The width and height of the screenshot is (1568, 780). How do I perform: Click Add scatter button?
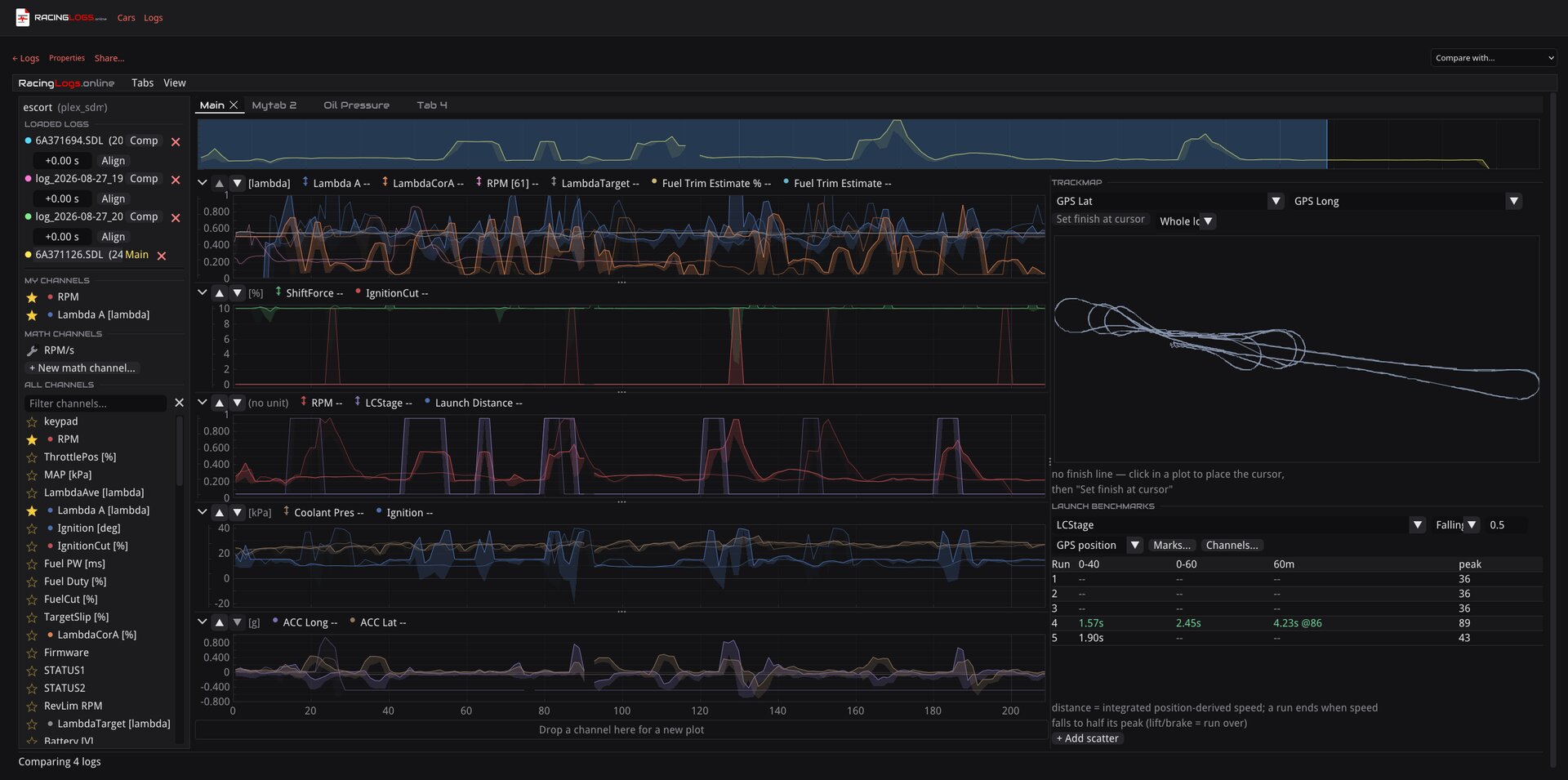click(1087, 738)
